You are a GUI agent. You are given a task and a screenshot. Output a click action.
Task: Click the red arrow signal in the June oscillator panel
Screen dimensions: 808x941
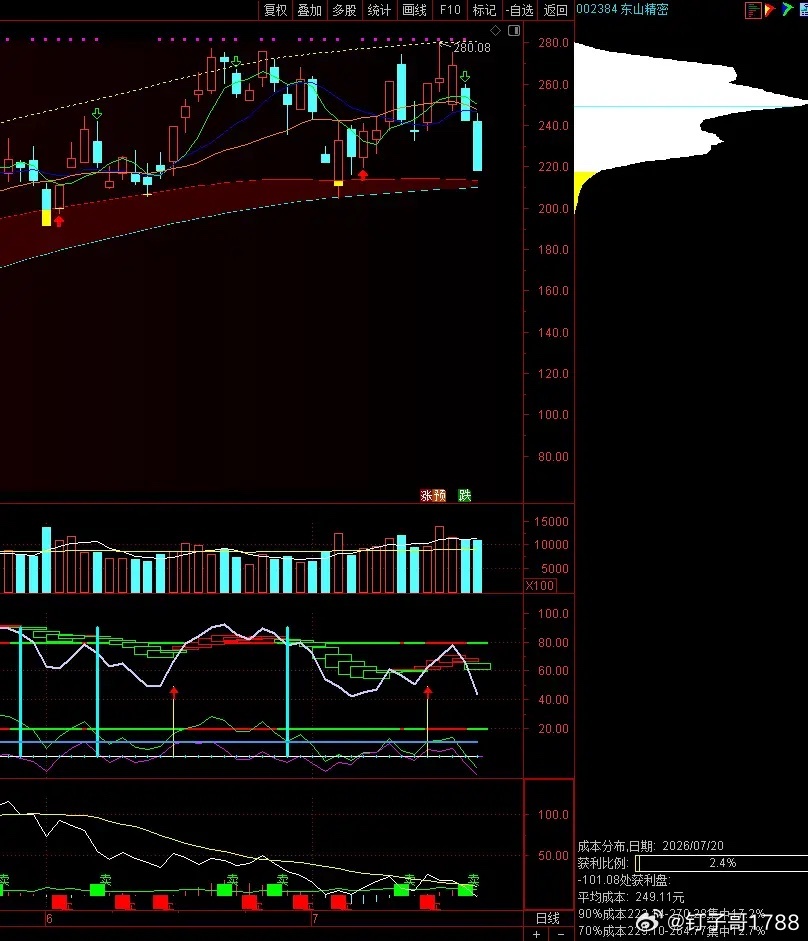173,692
